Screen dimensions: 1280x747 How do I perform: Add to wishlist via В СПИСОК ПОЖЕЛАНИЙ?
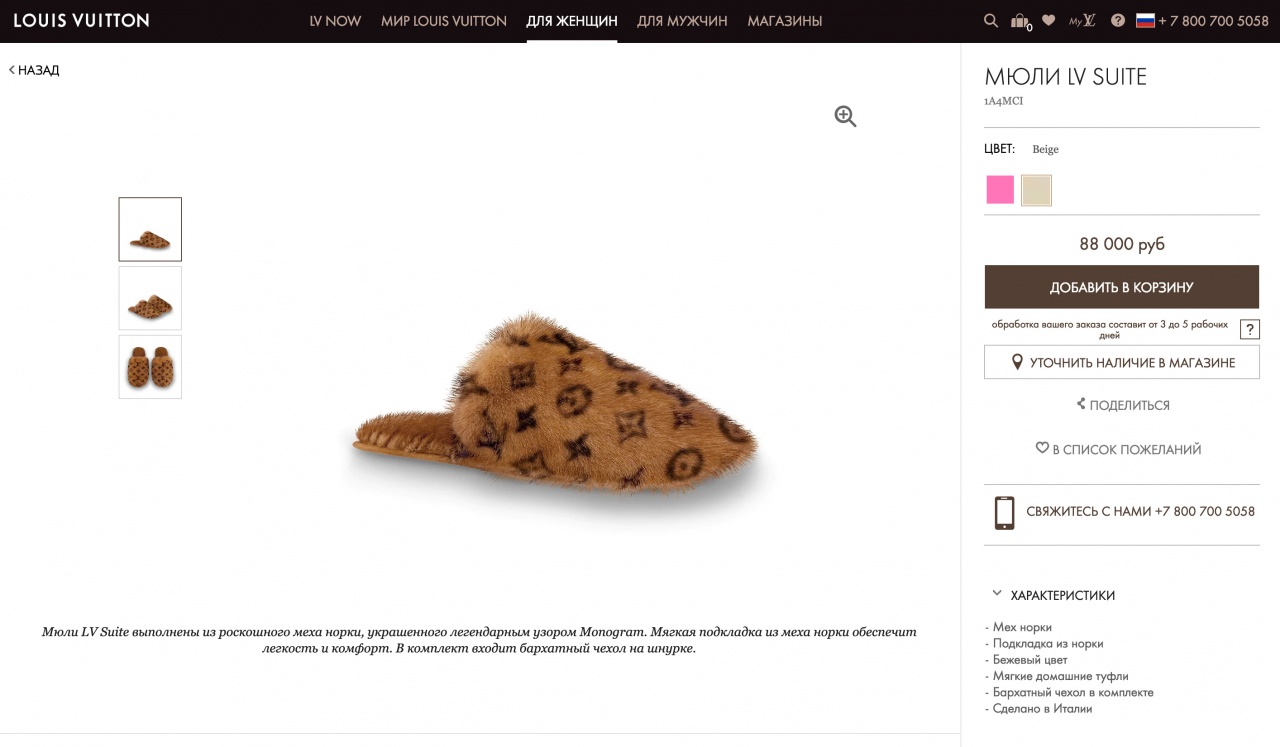[x=1118, y=450]
